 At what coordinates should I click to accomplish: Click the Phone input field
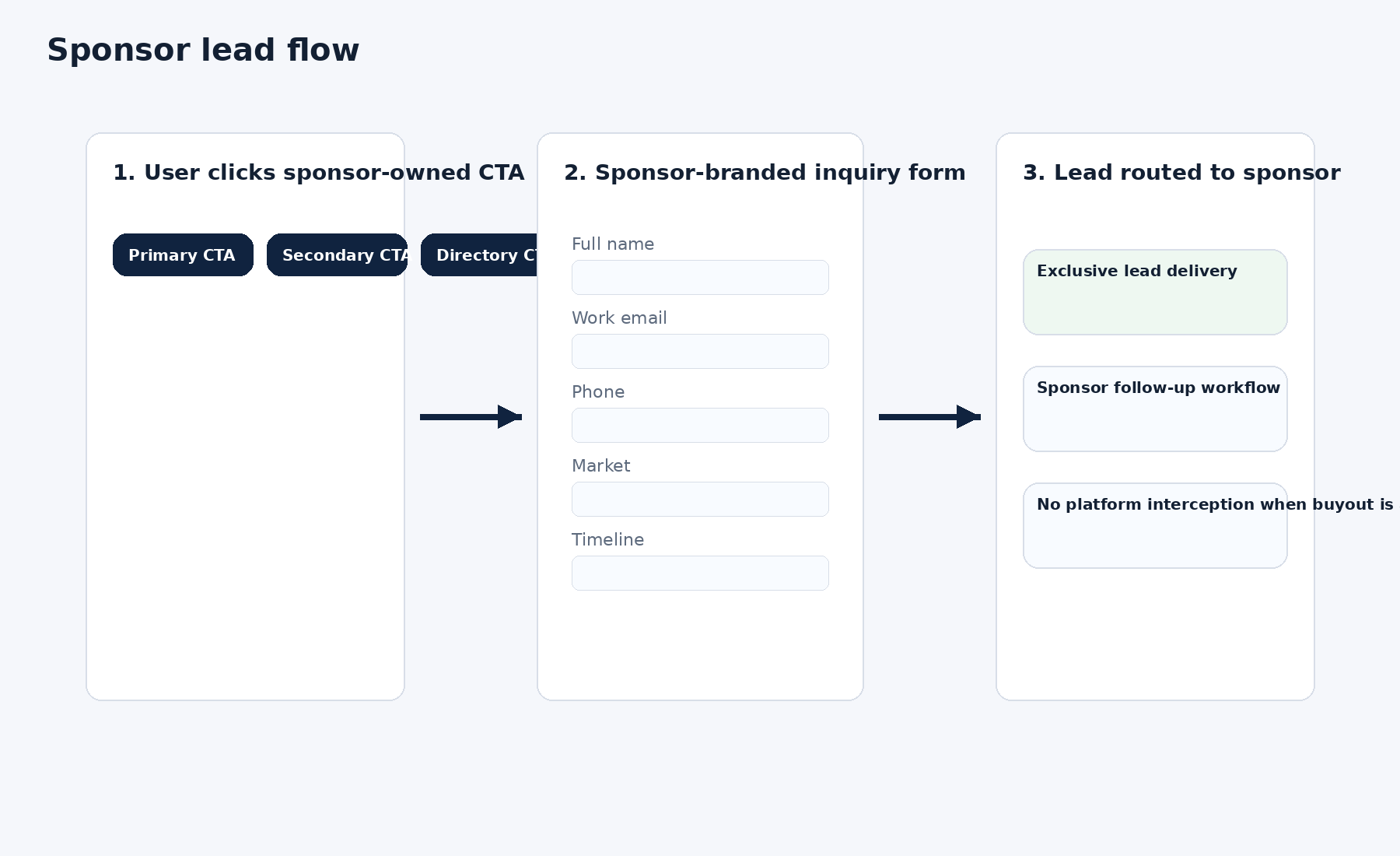tap(699, 425)
